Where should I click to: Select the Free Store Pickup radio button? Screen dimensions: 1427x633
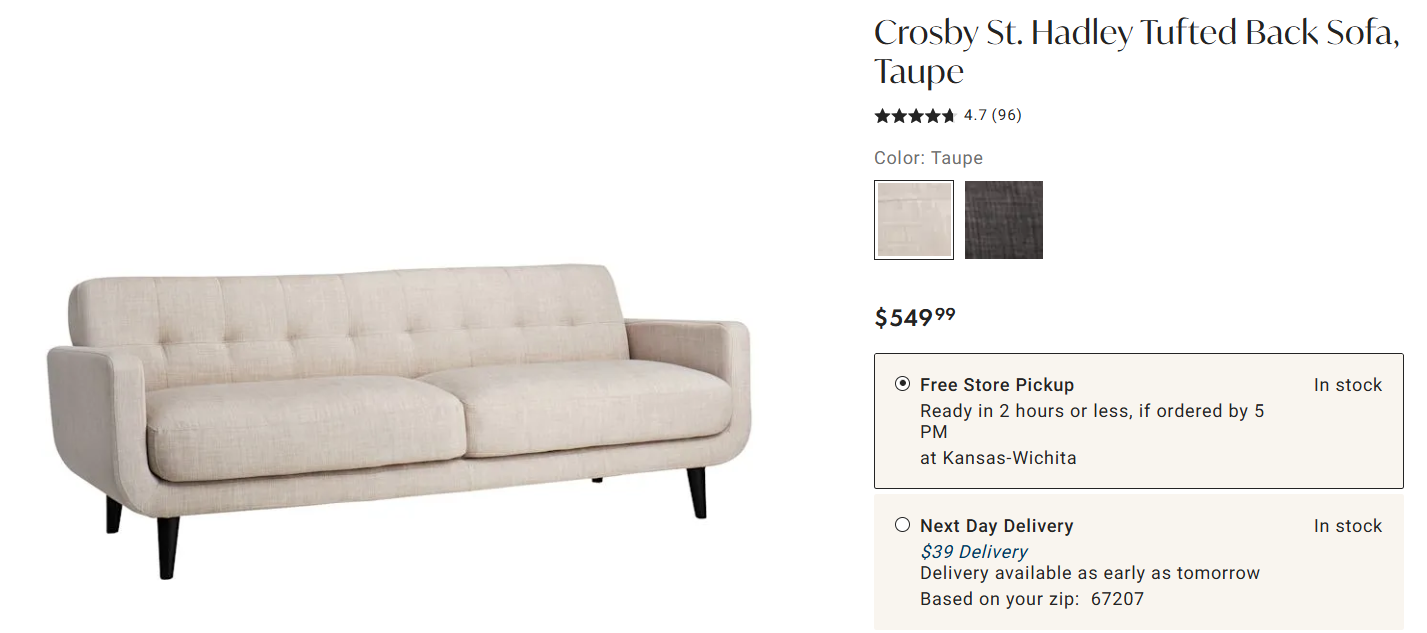tap(903, 384)
